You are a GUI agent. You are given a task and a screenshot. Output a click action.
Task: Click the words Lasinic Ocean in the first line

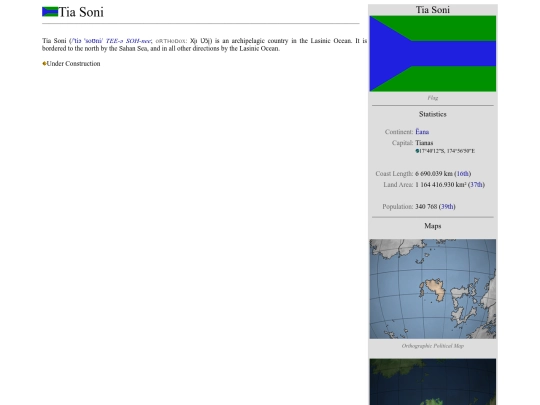click(331, 41)
